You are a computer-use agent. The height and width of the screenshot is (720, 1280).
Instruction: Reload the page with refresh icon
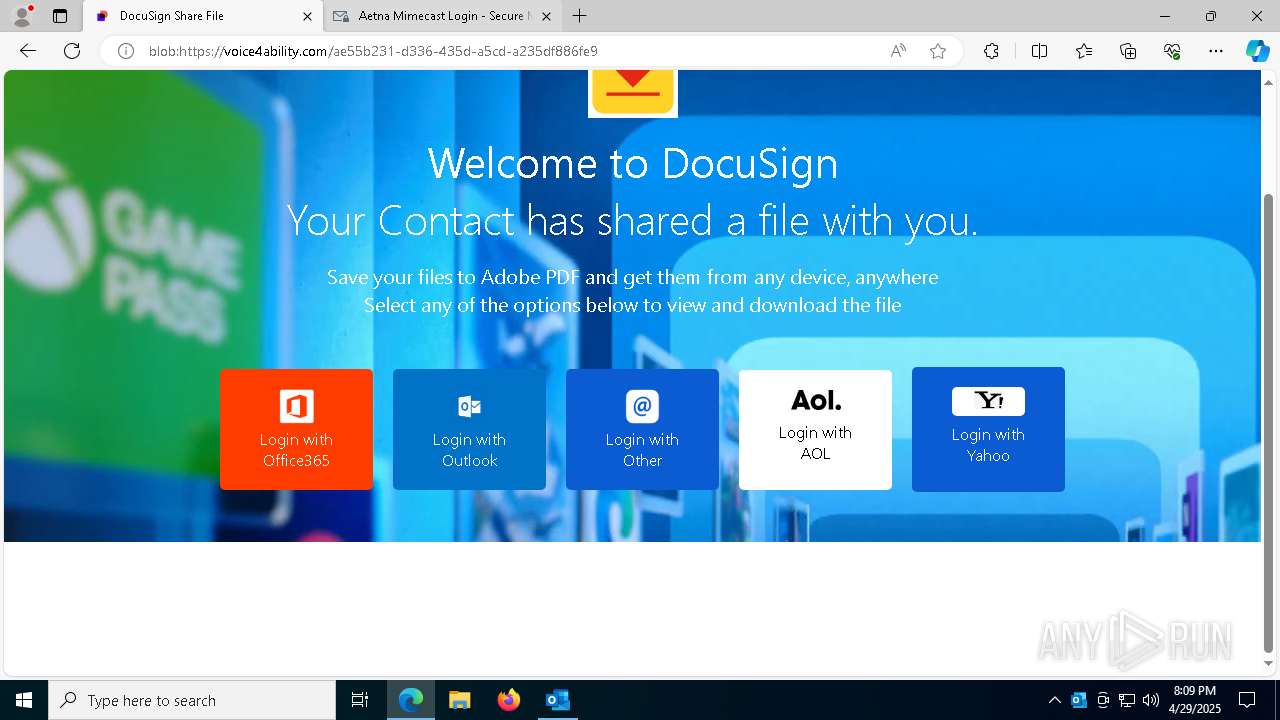coord(72,51)
